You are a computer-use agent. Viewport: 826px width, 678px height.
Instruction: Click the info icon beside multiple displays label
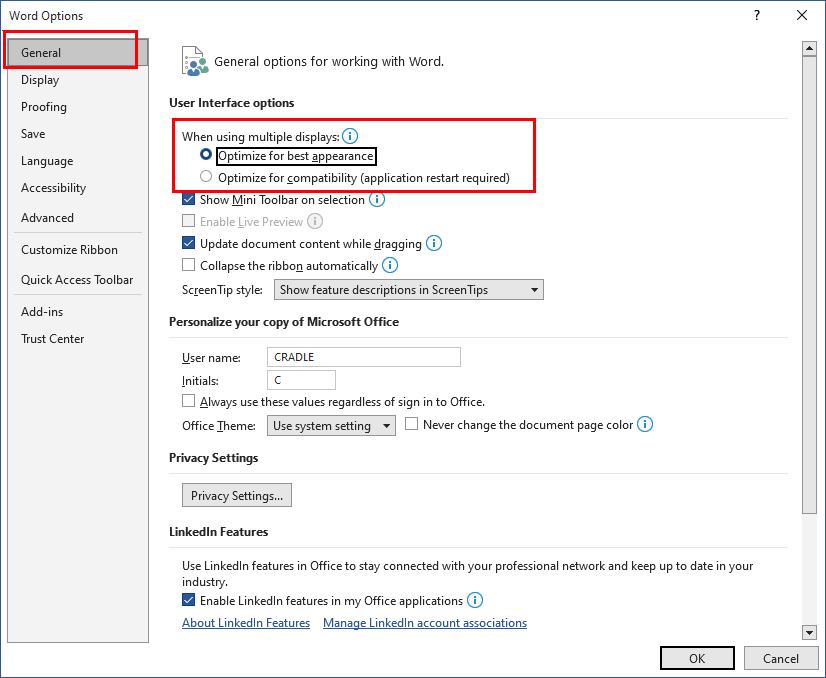350,136
